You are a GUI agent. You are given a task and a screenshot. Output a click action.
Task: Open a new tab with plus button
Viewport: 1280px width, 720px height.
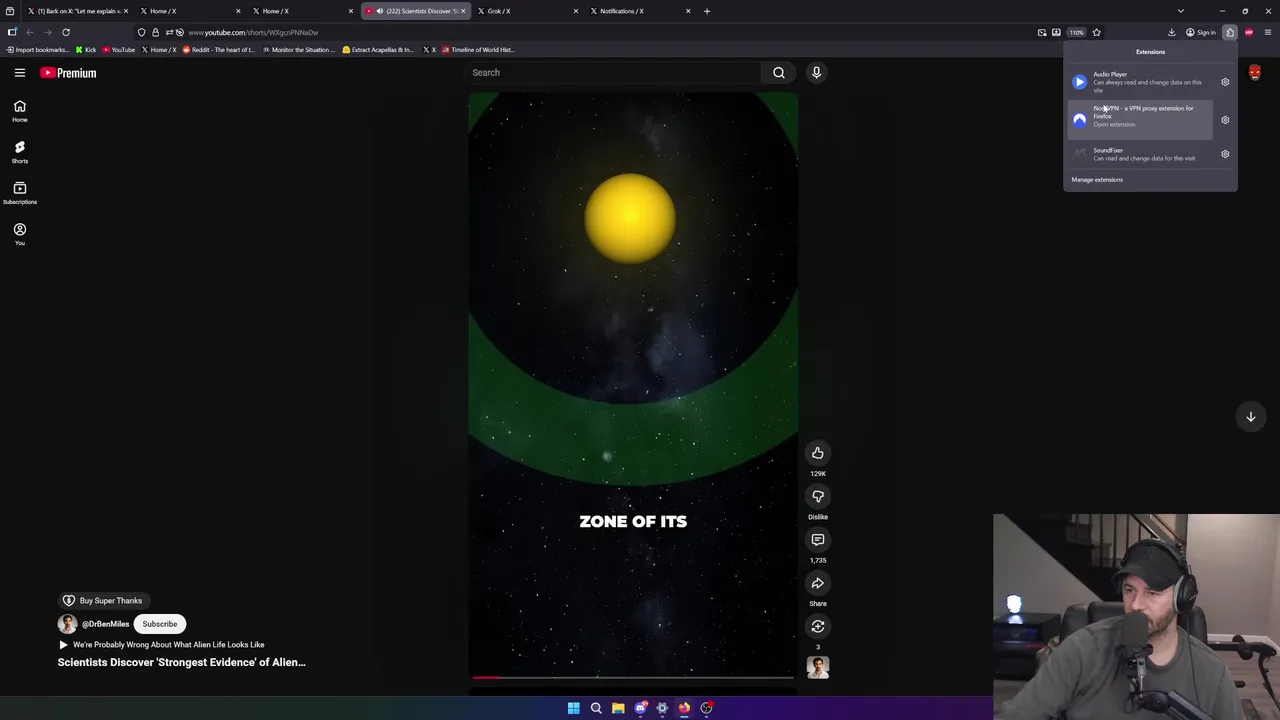[707, 11]
